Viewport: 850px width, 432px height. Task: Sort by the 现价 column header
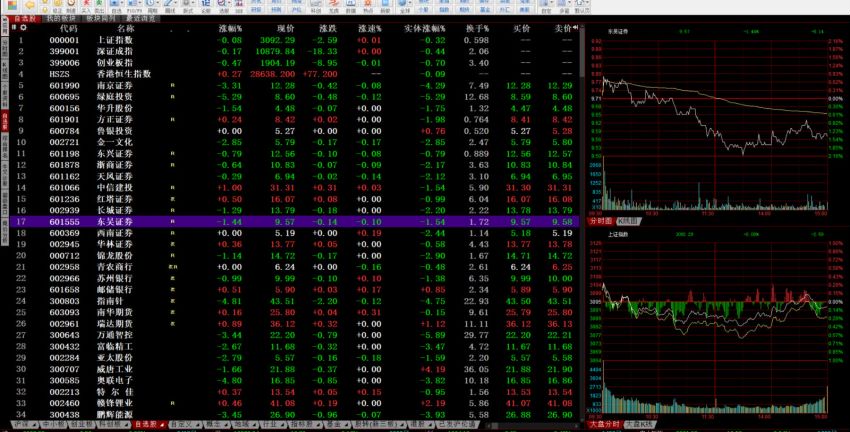[286, 28]
